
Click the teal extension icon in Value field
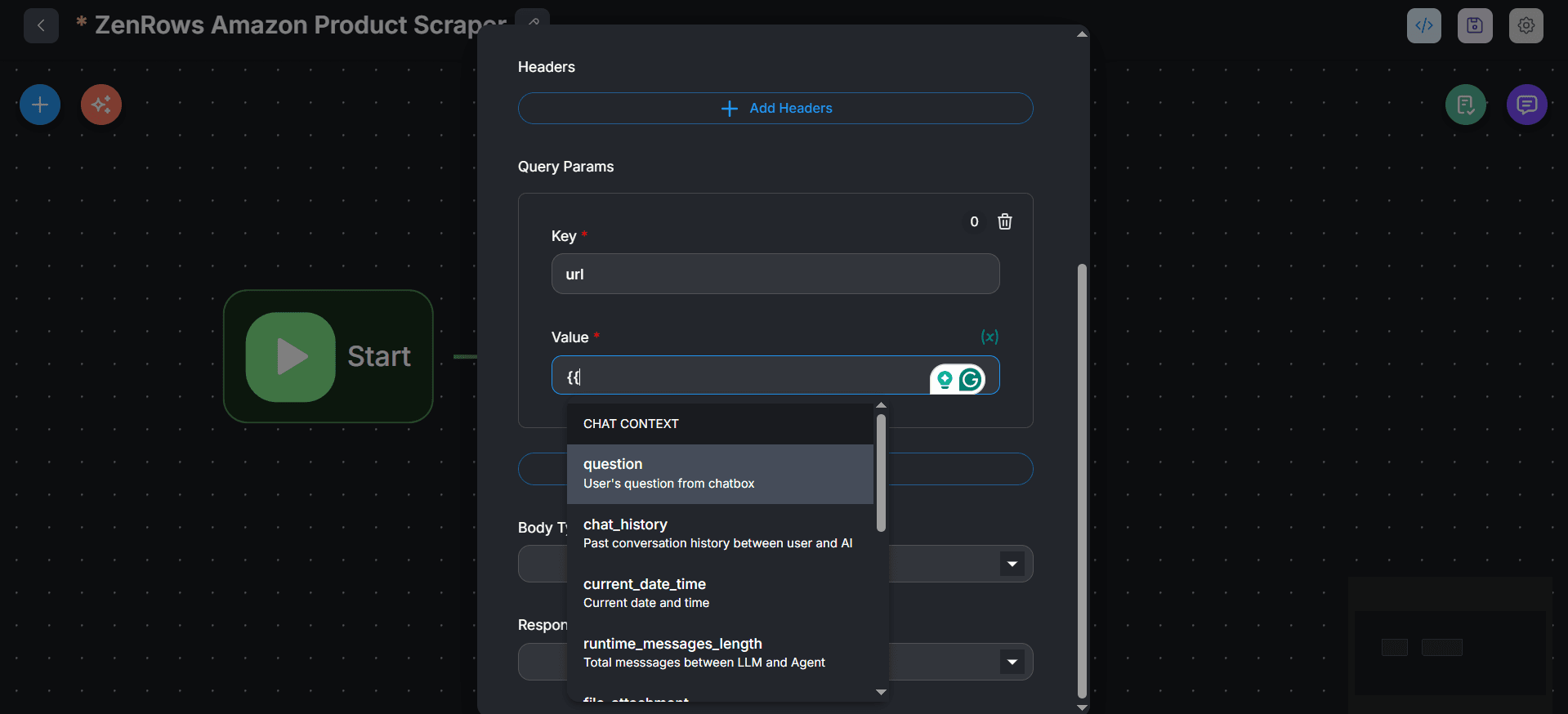click(x=945, y=380)
